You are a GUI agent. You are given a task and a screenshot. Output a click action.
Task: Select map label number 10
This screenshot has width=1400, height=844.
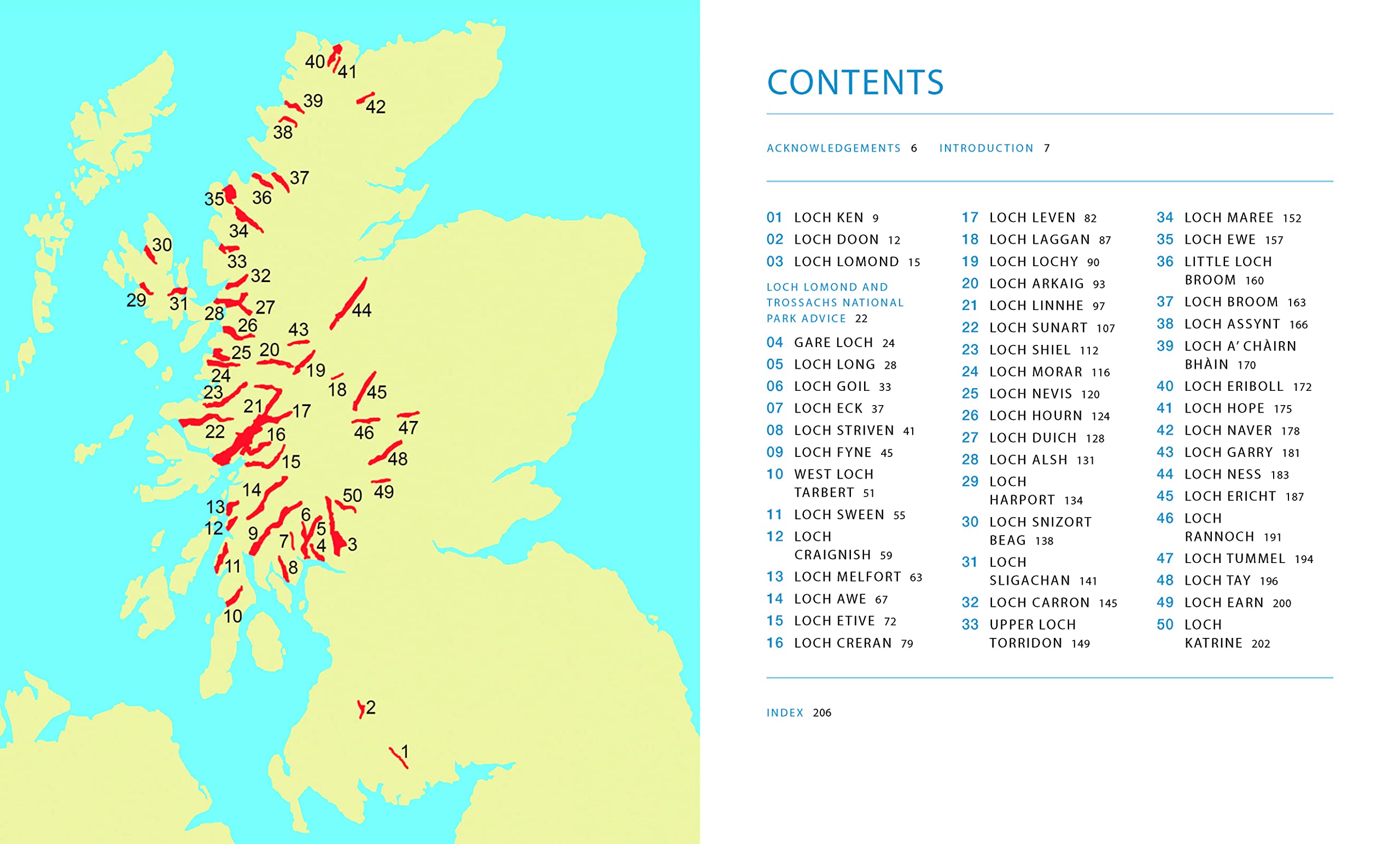pos(232,616)
